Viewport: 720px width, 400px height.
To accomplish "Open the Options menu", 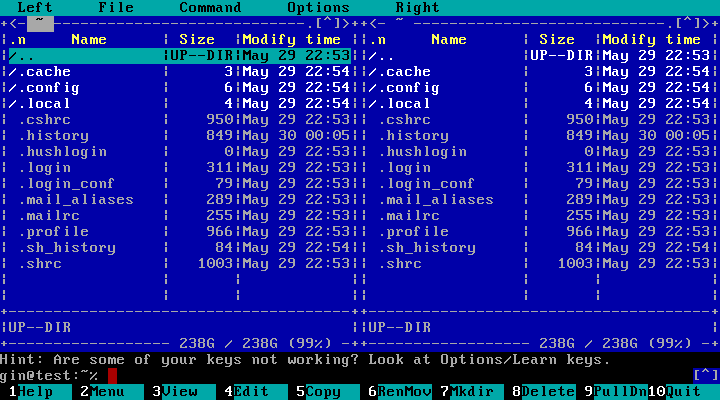I will pos(318,8).
